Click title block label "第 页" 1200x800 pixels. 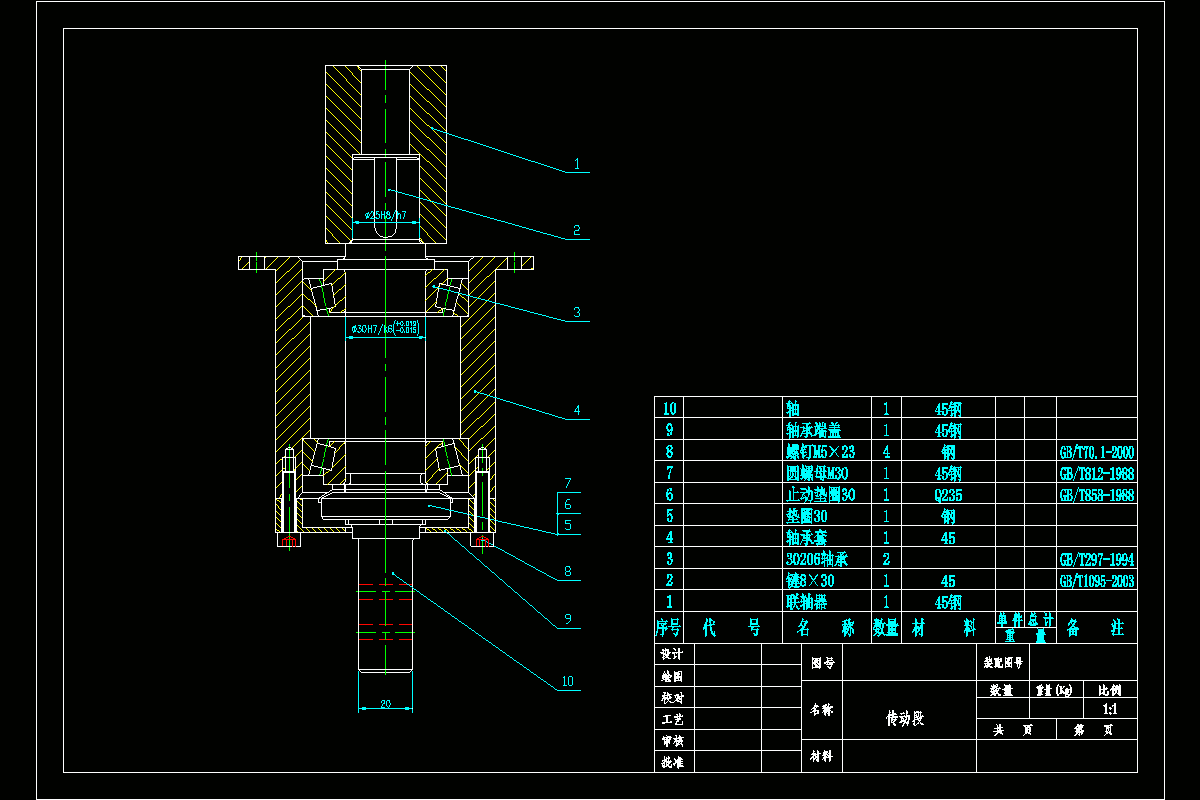1093,730
